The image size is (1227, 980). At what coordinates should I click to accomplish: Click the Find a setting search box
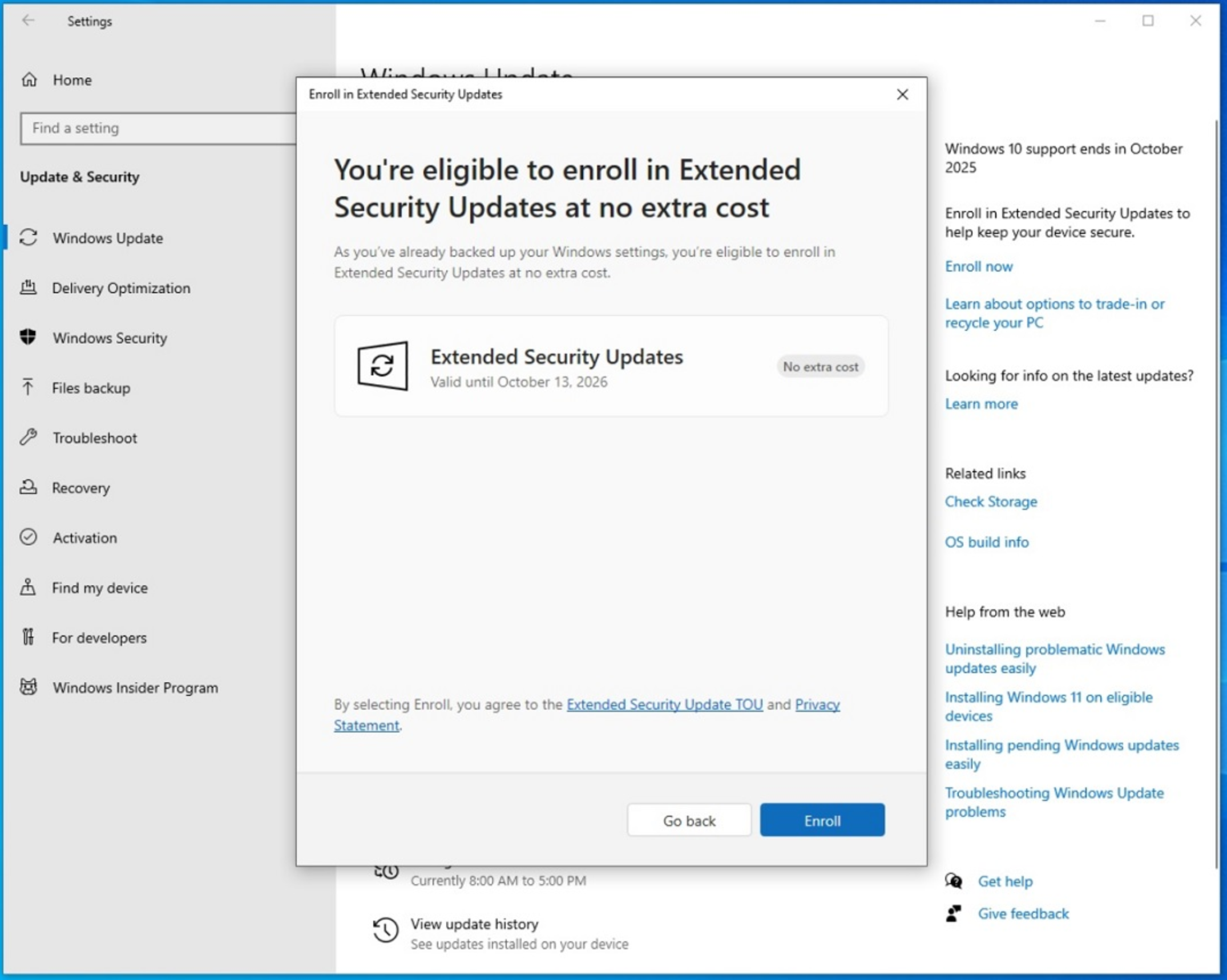point(158,128)
